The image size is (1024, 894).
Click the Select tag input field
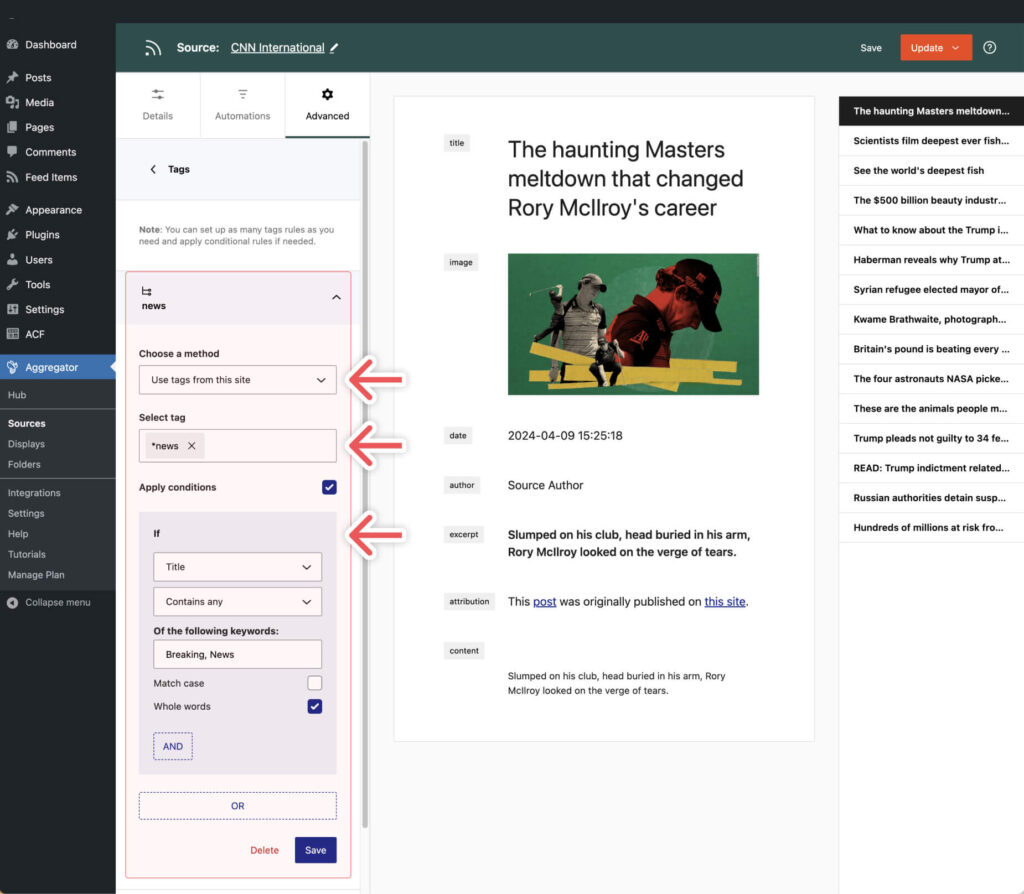tap(238, 446)
